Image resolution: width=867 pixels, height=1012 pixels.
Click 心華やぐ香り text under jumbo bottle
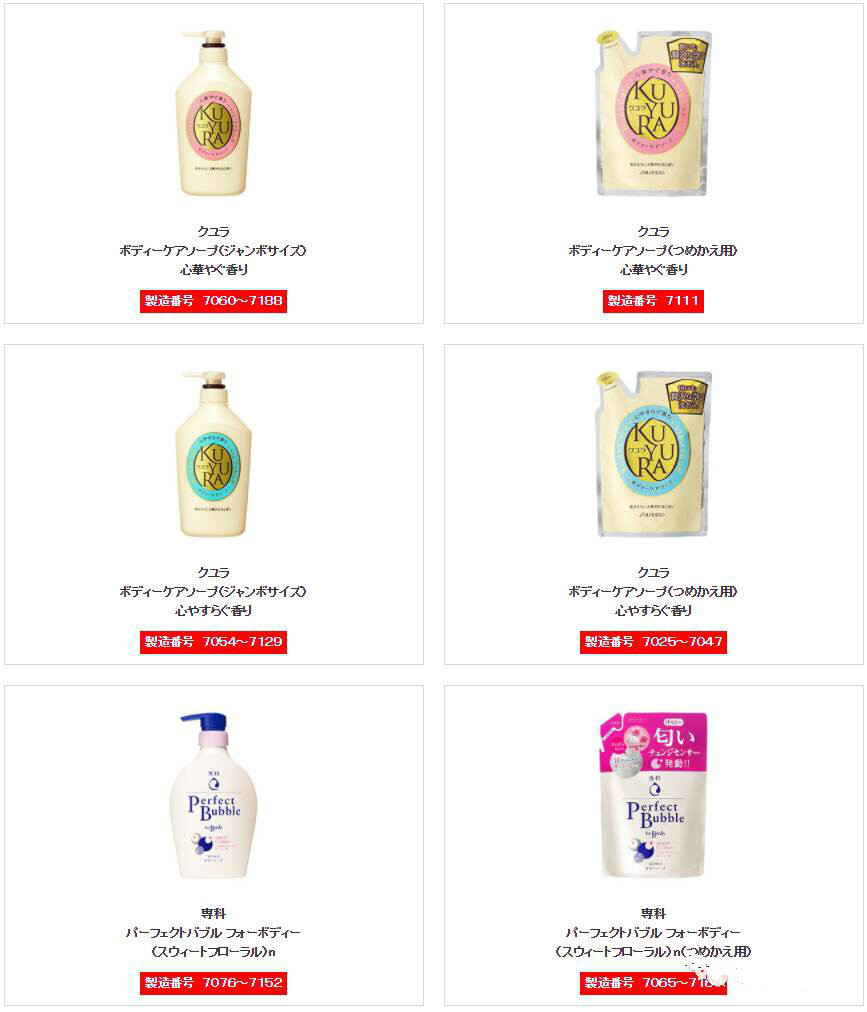[213, 270]
